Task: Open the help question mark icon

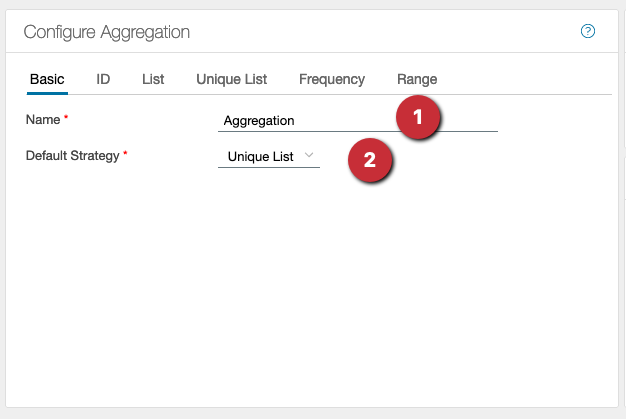Action: pyautogui.click(x=588, y=31)
